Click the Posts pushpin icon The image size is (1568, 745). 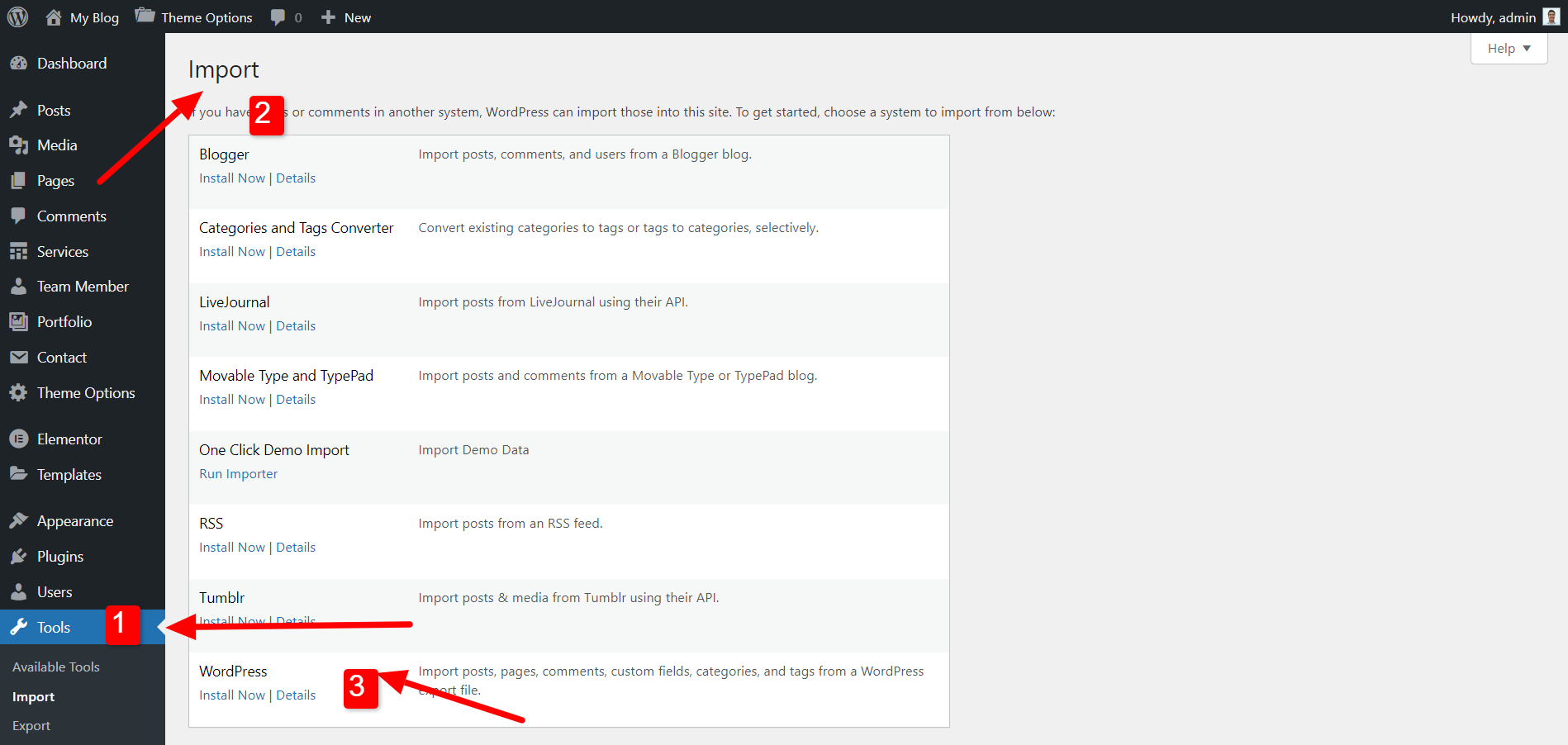click(x=18, y=111)
